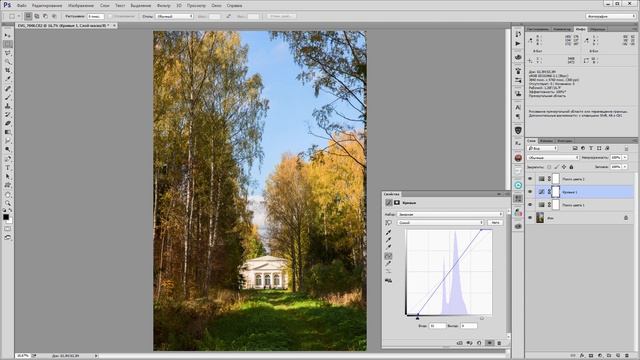Click gray point eyedropper in Curves
This screenshot has height=360, width=640.
(389, 240)
